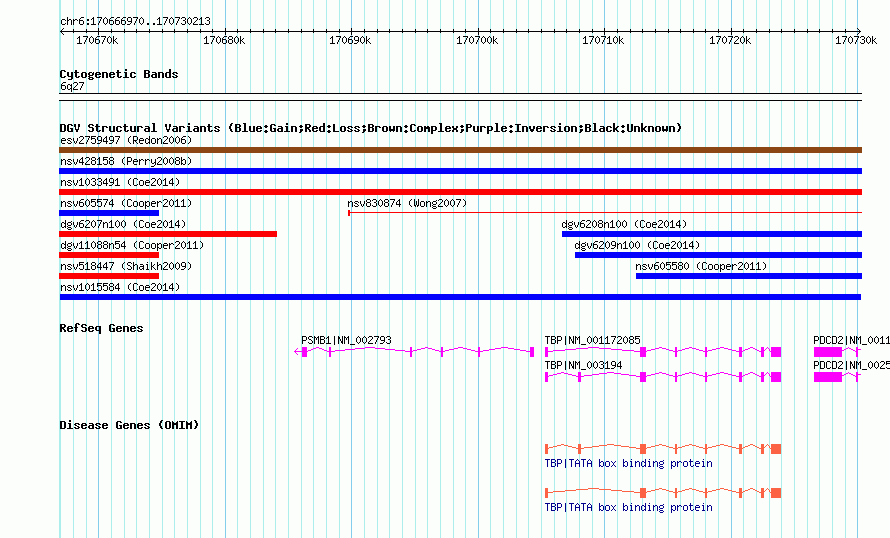This screenshot has width=890, height=538.
Task: Click the red nsv1033491 loss bar
Action: click(460, 192)
